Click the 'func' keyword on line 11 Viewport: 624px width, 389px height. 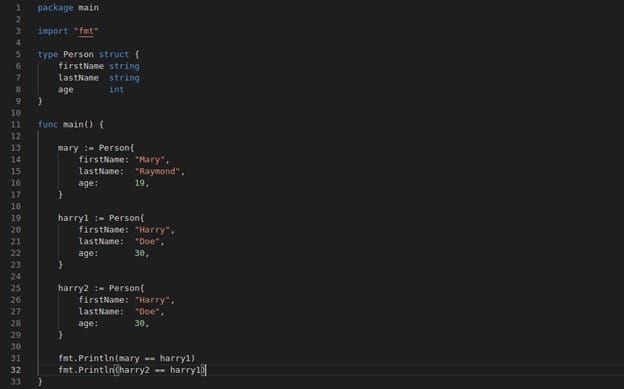click(48, 125)
